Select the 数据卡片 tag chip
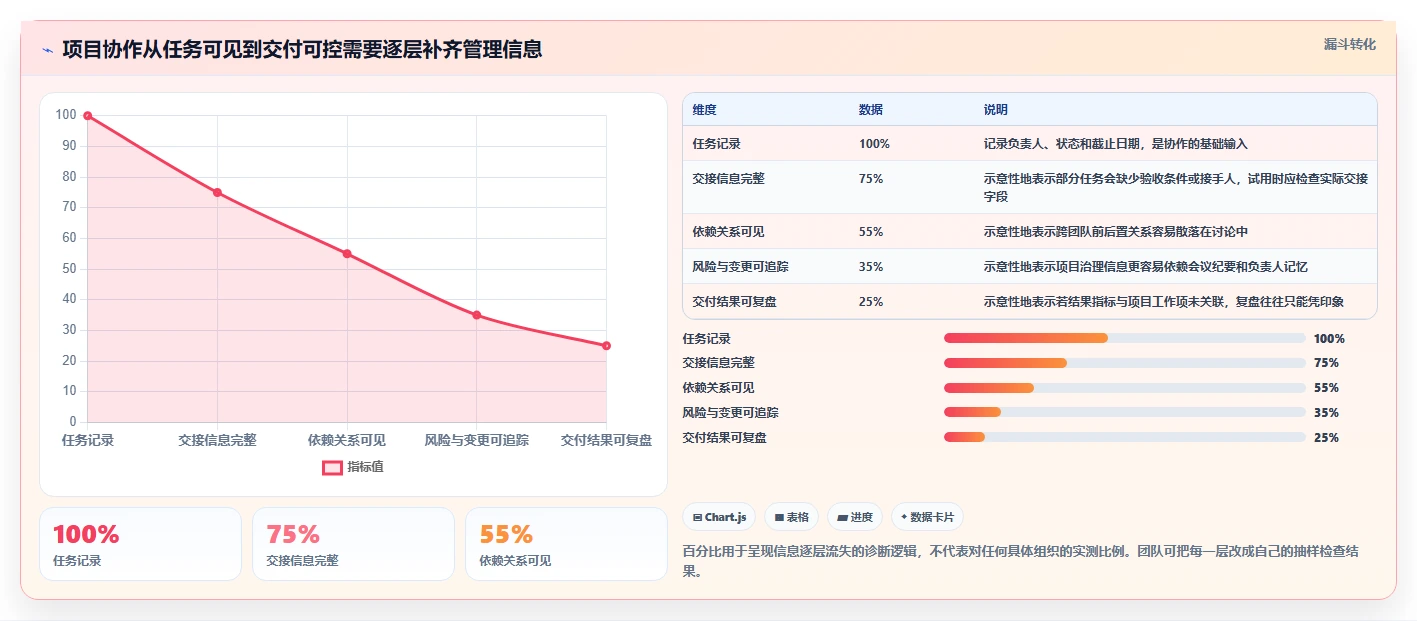1417x621 pixels. [927, 517]
